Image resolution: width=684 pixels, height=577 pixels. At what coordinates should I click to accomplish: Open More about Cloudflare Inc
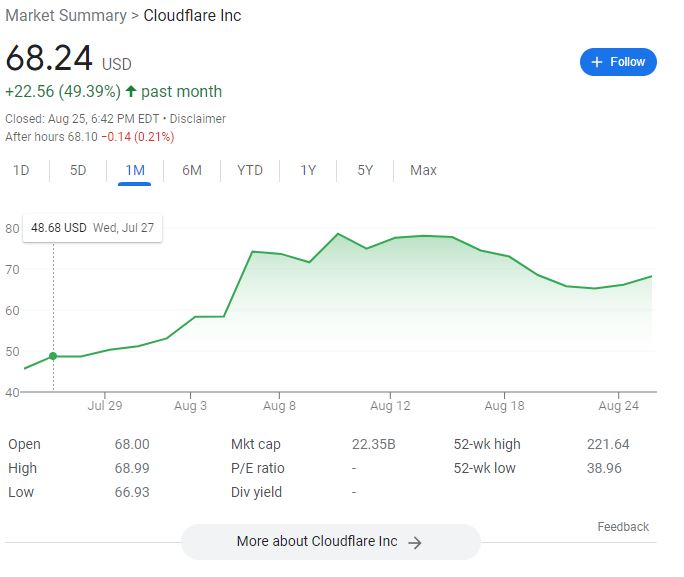point(331,542)
